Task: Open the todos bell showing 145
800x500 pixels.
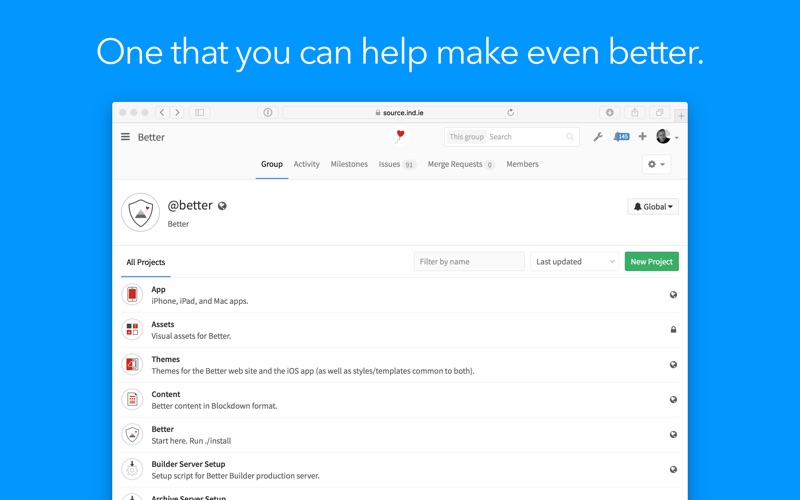Action: coord(621,137)
